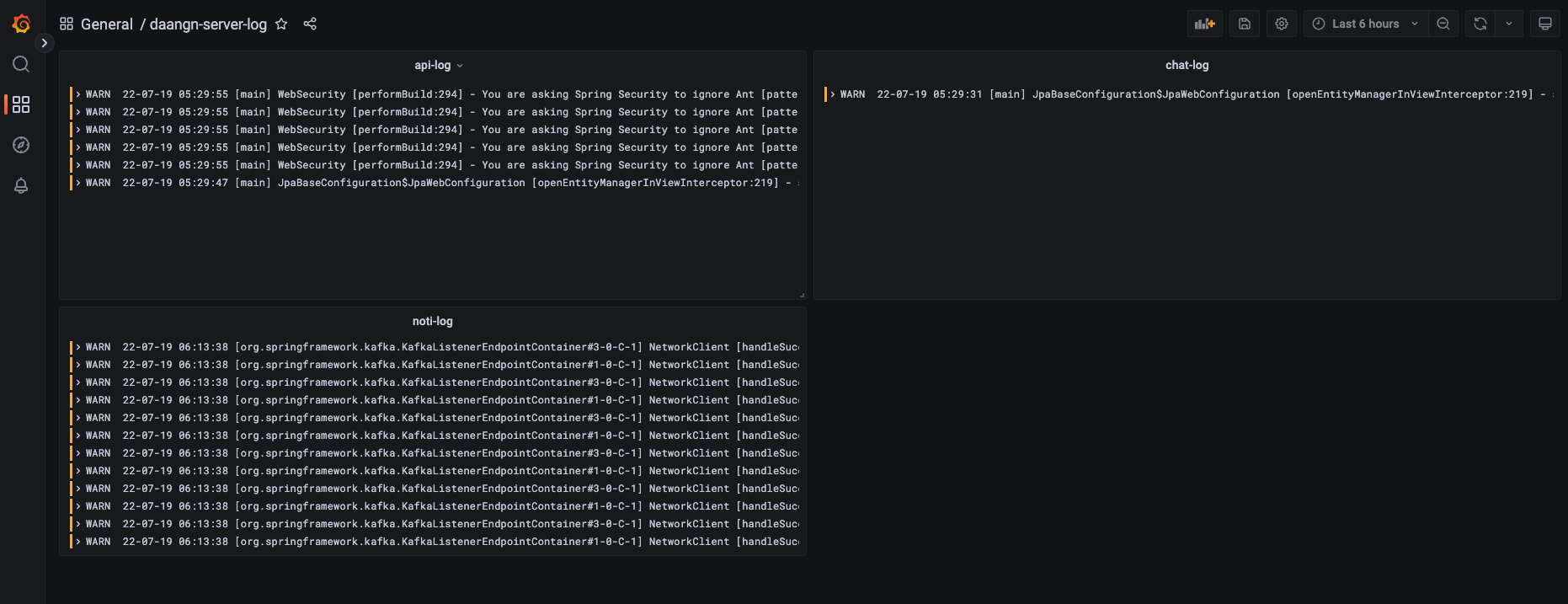Screen dimensions: 1568x604
Task: Open the noti-log panel title menu
Action: coord(432,321)
